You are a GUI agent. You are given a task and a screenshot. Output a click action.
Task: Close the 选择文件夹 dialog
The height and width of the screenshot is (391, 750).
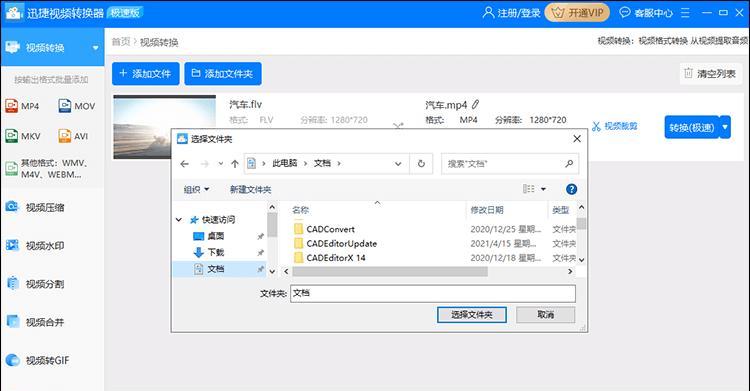coord(577,139)
